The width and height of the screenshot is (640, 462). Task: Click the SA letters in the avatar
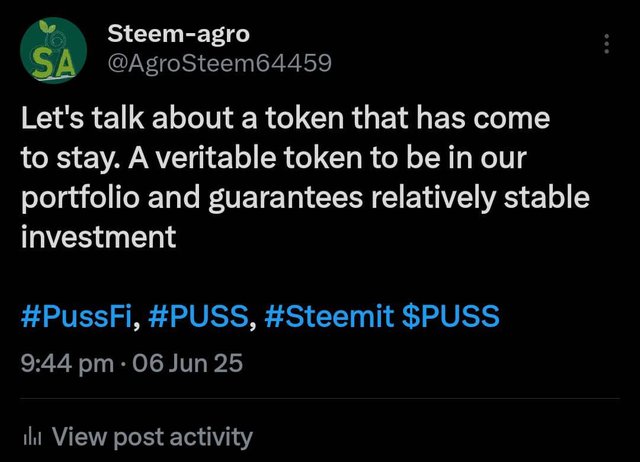tap(53, 63)
